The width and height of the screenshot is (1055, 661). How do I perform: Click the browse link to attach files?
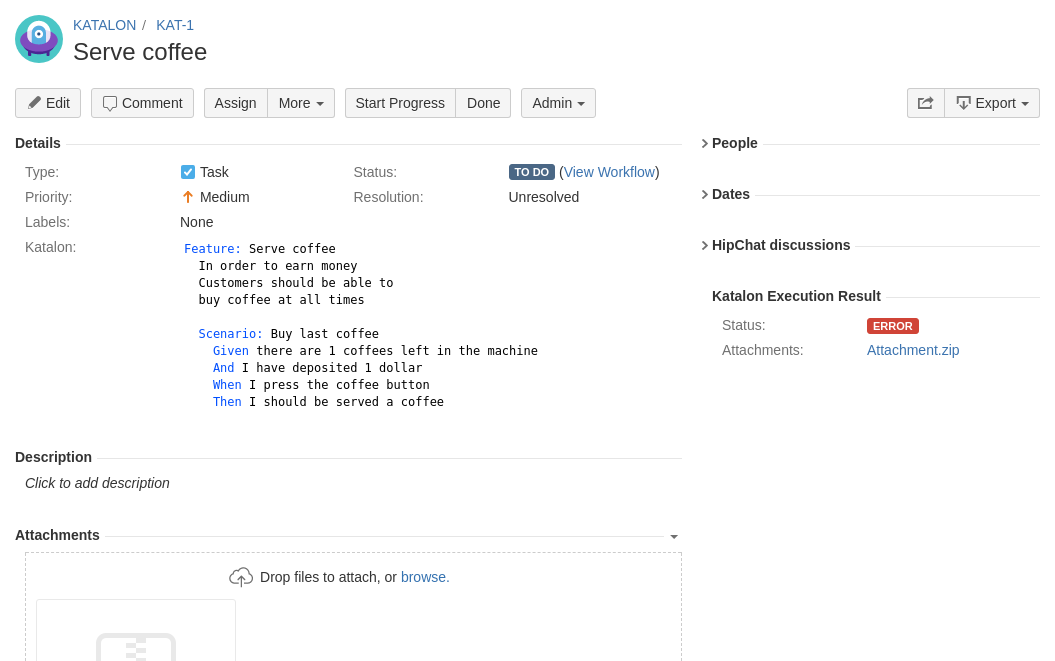point(425,577)
